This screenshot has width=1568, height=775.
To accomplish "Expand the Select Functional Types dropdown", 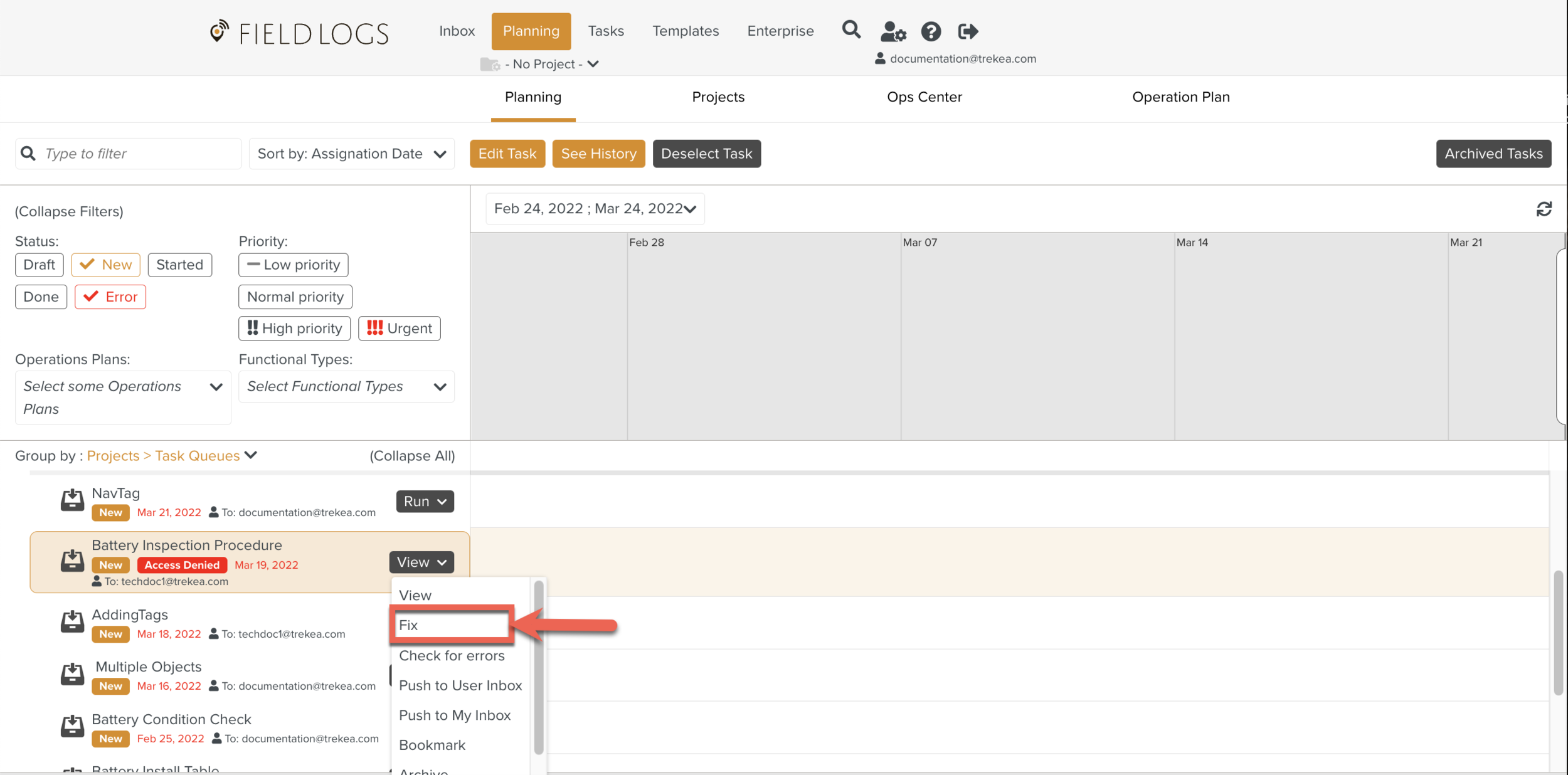I will tap(346, 386).
